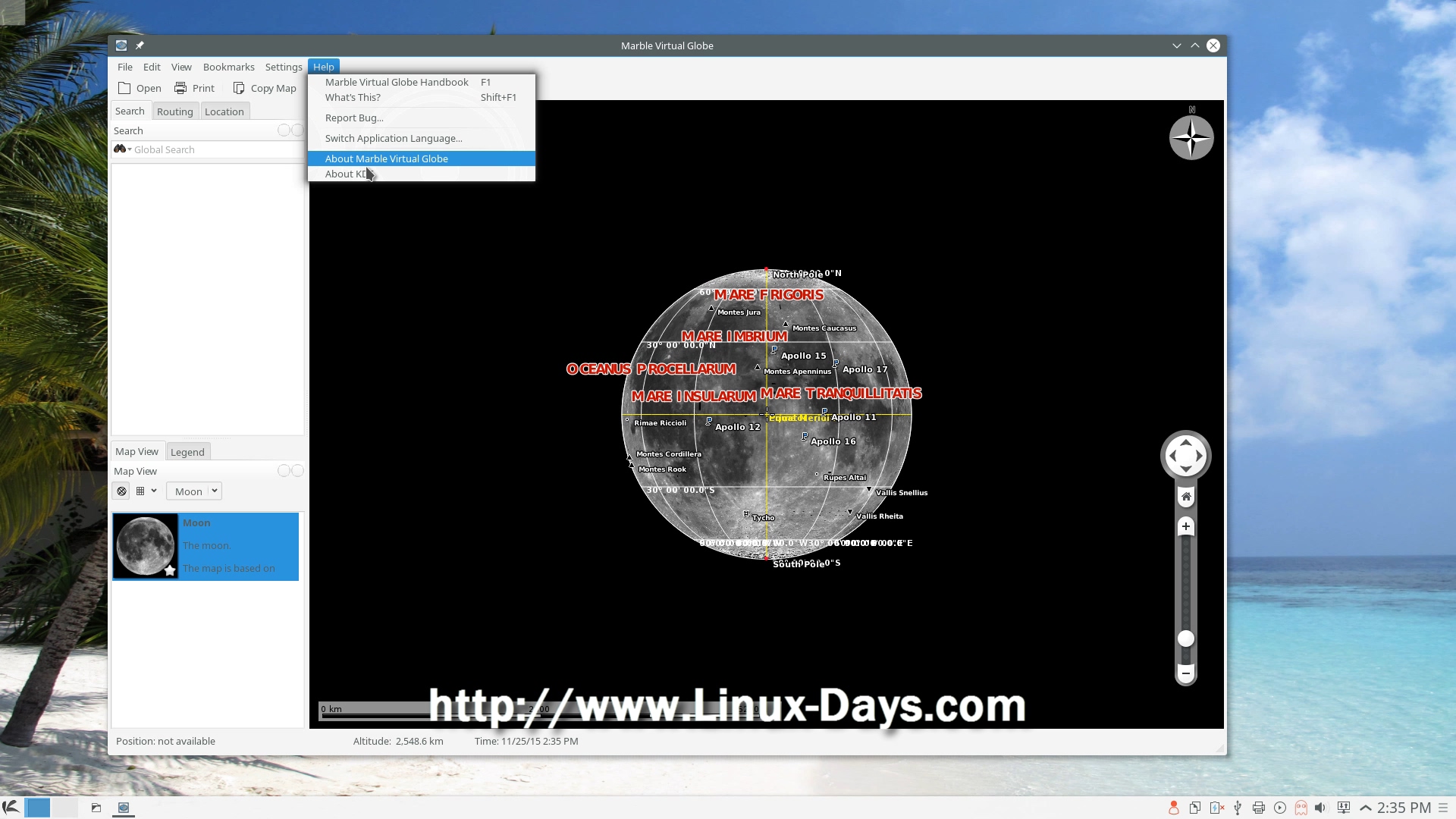This screenshot has height=819, width=1456.
Task: Click the globe projection icon in Map View
Action: coord(121,491)
